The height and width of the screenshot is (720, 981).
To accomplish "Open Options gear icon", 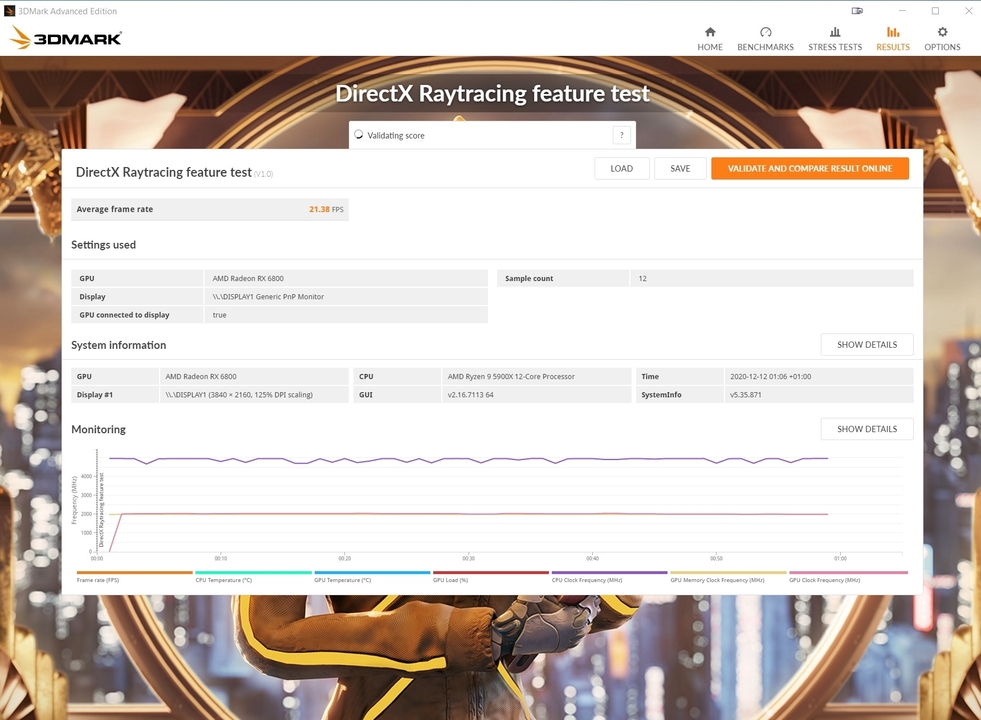I will pyautogui.click(x=942, y=32).
